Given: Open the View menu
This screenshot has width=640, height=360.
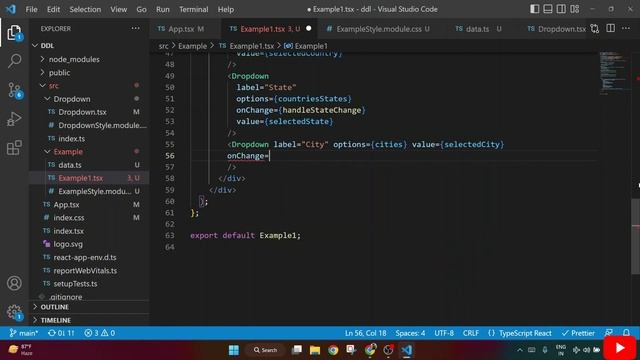Looking at the screenshot, I should coord(118,9).
